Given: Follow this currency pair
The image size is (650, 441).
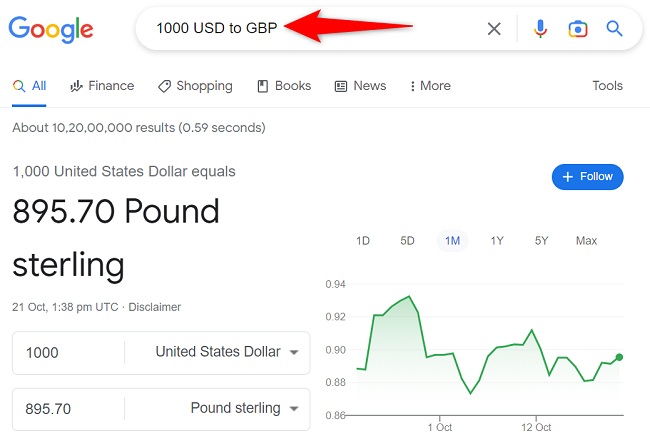Looking at the screenshot, I should click(587, 177).
